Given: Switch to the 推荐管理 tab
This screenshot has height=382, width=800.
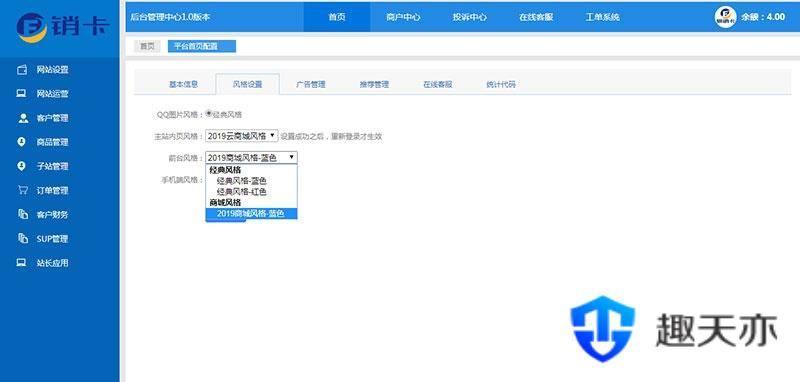Looking at the screenshot, I should click(374, 85).
